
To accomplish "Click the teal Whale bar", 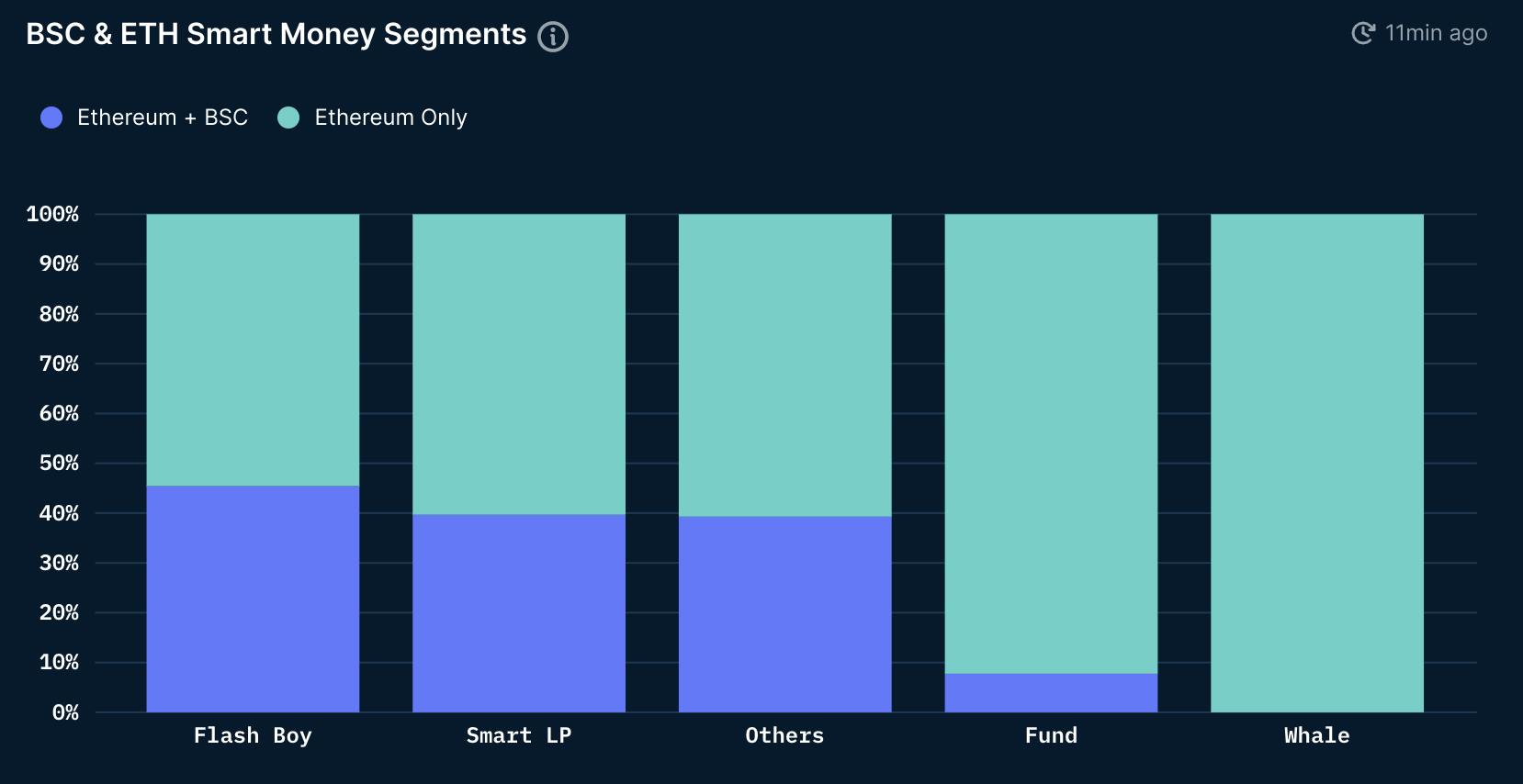I will click(x=1317, y=463).
